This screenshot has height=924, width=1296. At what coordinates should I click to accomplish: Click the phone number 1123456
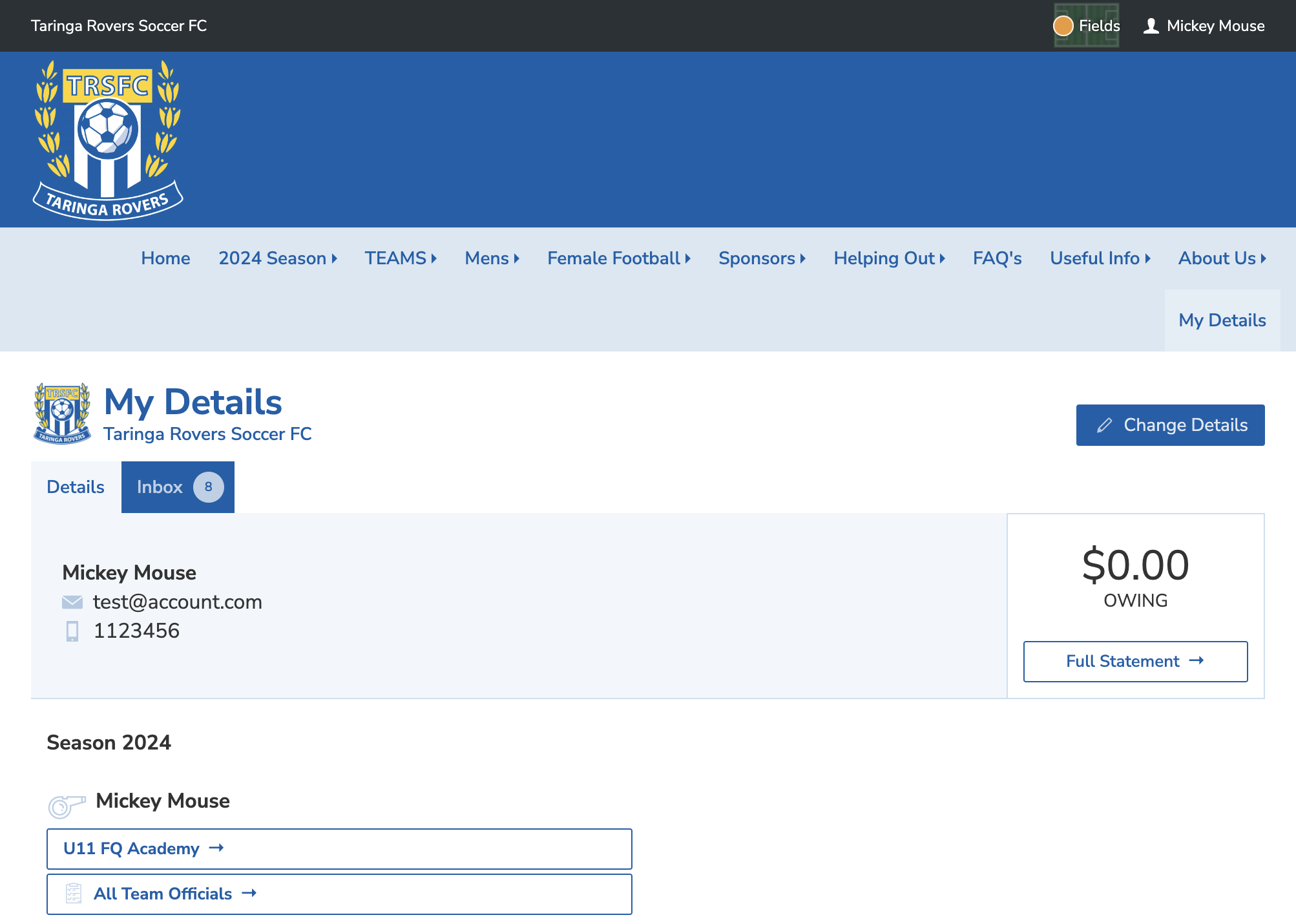[136, 631]
